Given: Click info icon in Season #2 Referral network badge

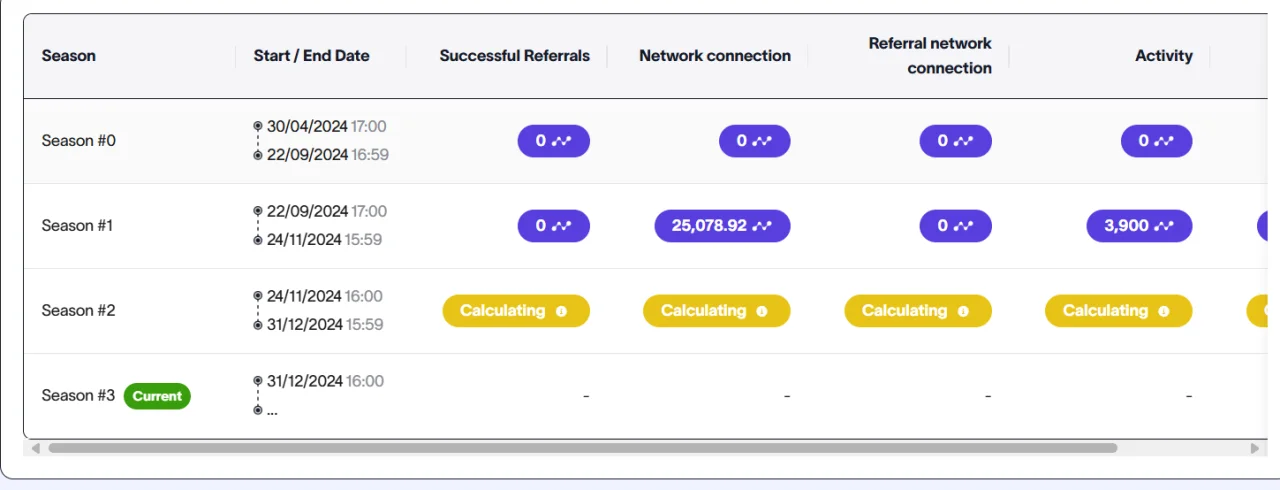Looking at the screenshot, I should click(x=963, y=311).
